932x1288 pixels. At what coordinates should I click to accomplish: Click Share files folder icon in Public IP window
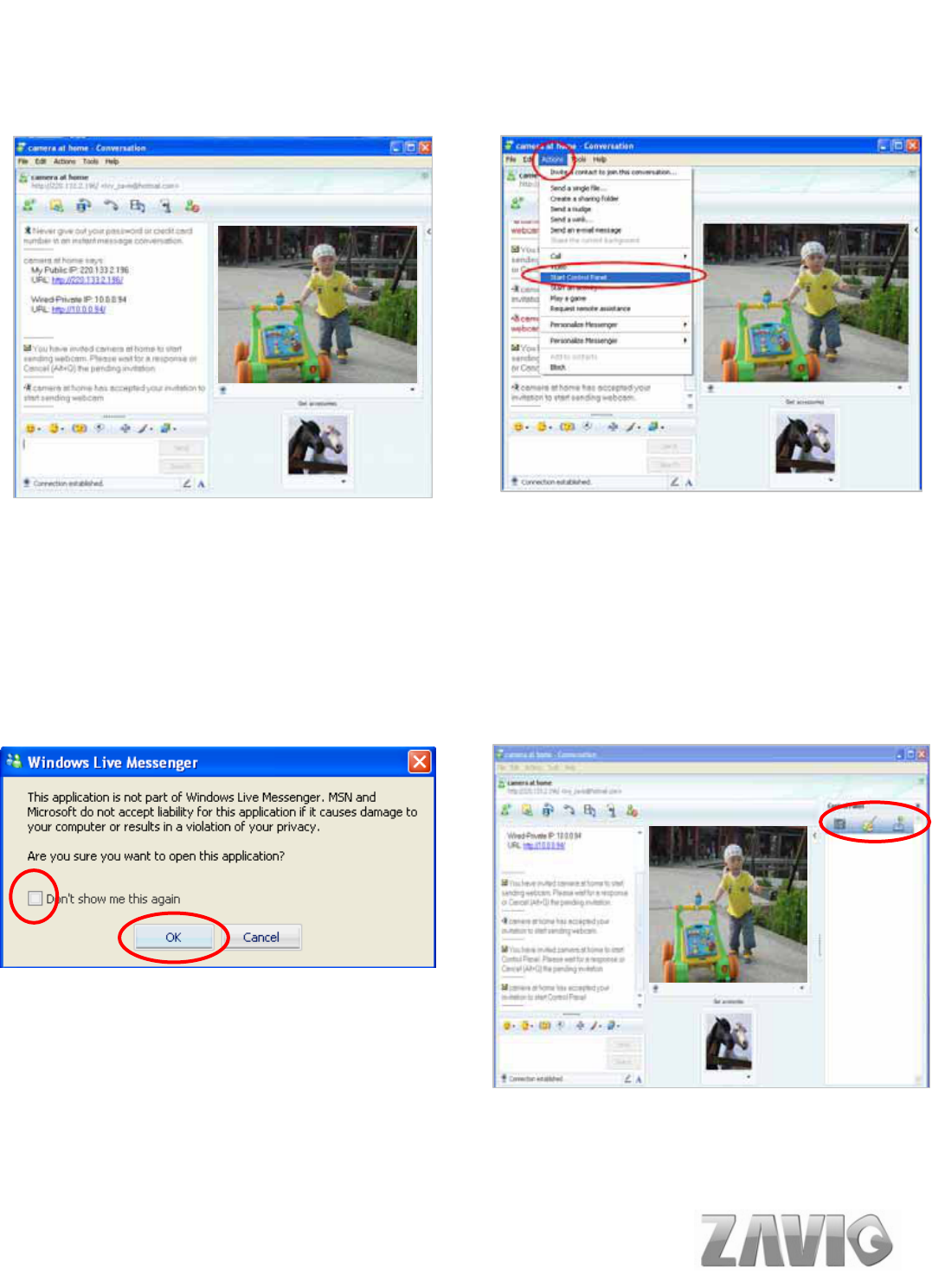coord(56,206)
